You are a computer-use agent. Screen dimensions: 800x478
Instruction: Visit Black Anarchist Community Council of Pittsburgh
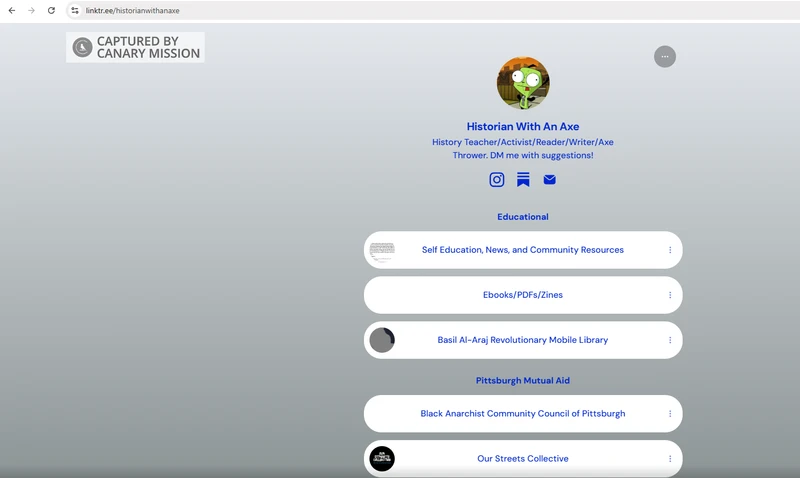(x=522, y=414)
